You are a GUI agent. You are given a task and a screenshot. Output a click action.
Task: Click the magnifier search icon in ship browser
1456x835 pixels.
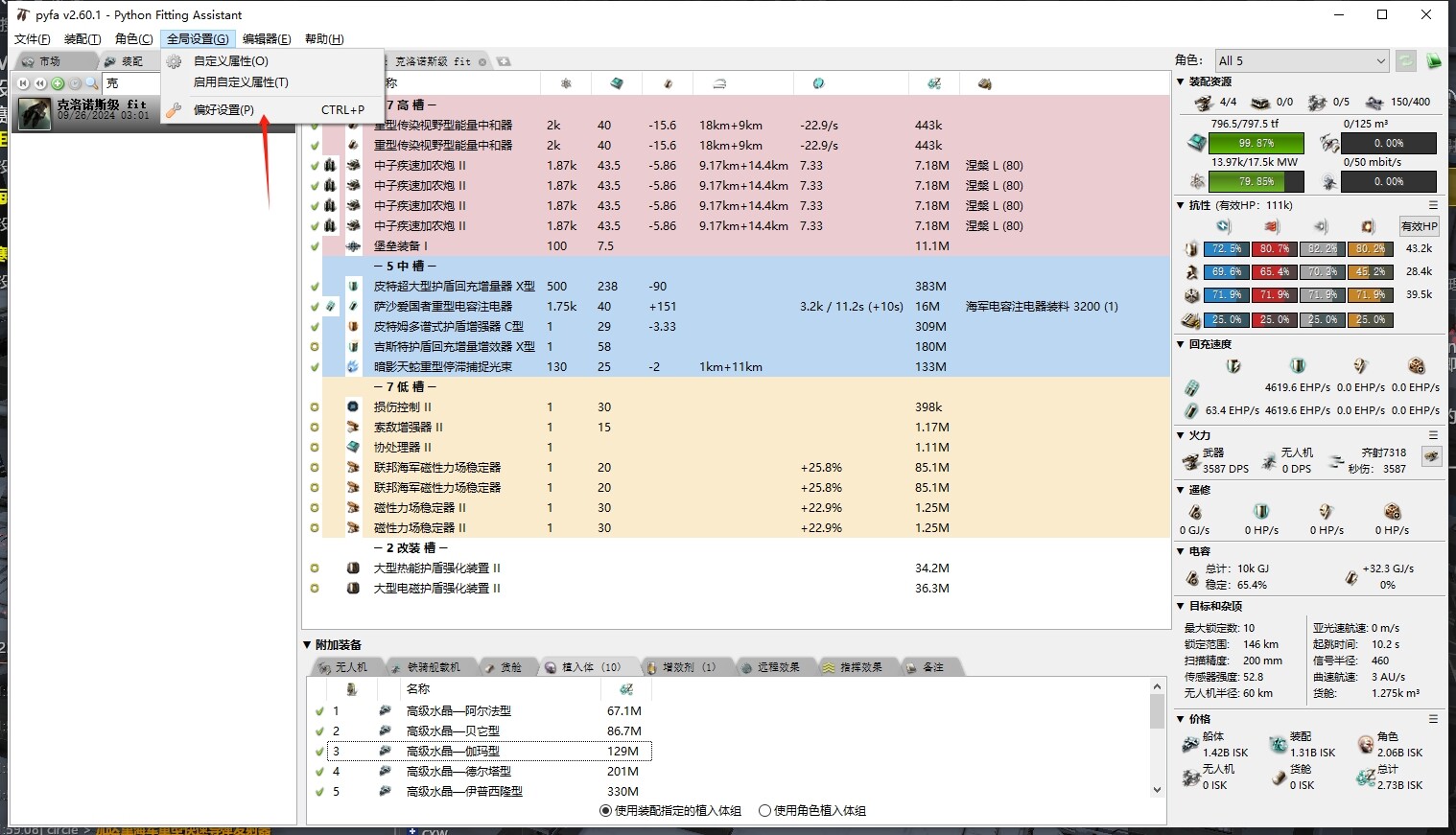point(92,83)
